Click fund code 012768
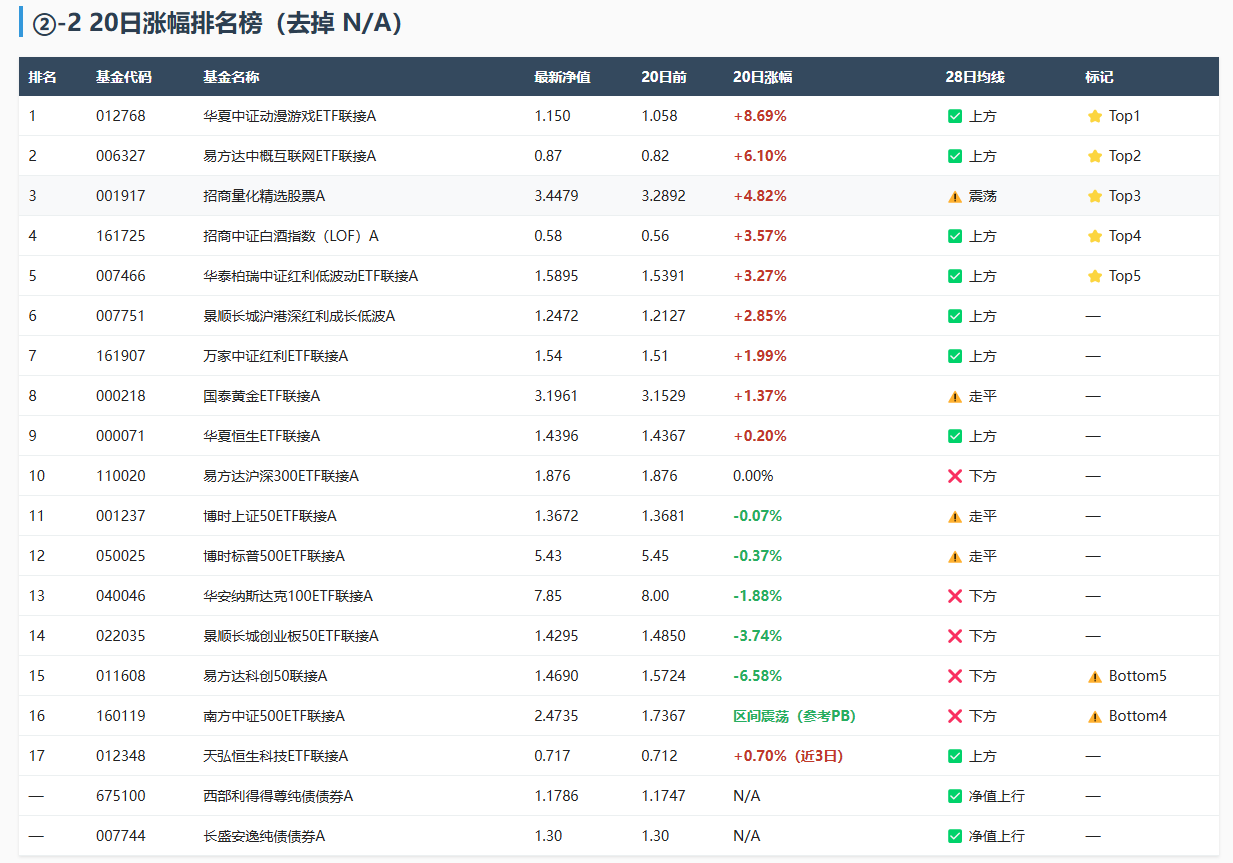 coord(121,116)
